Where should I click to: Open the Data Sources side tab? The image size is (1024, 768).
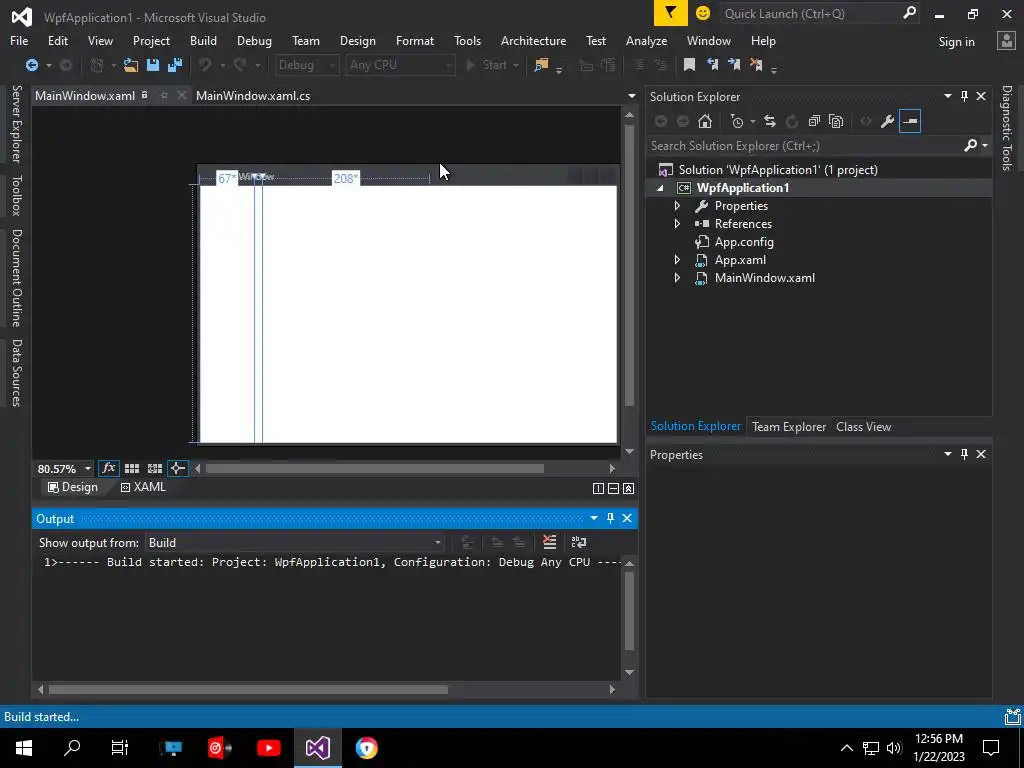pos(16,372)
